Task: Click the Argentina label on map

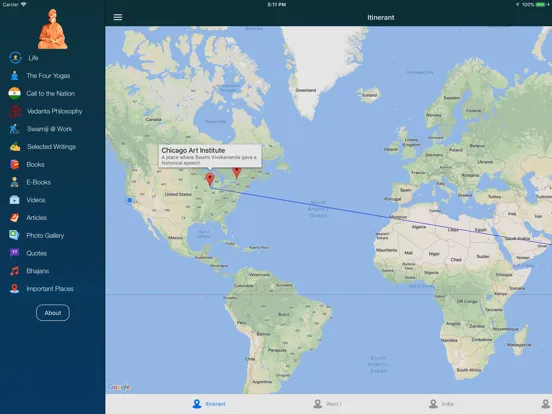Action: 262,382
